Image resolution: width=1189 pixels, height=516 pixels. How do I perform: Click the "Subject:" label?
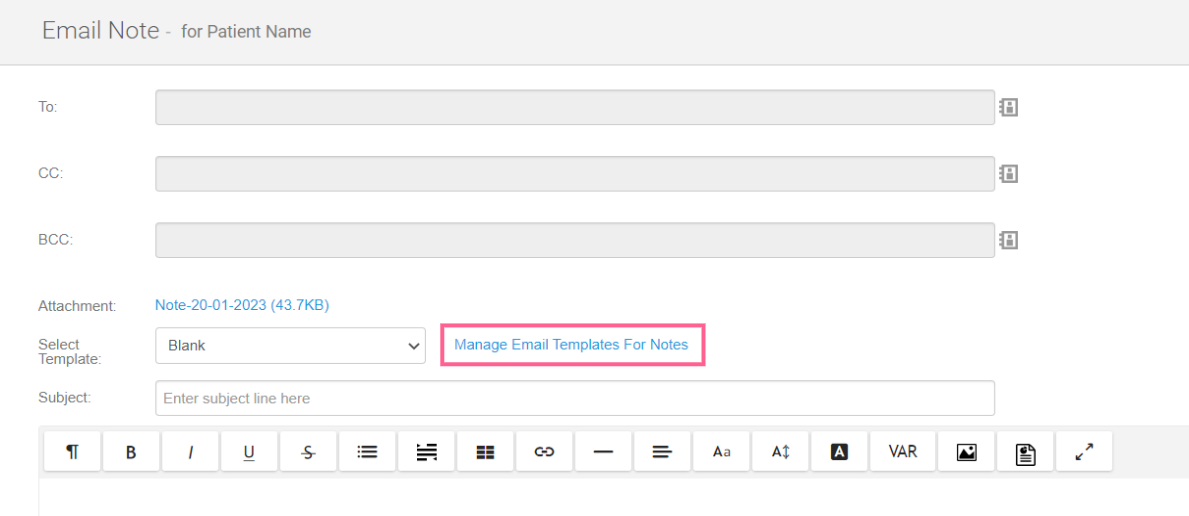(x=64, y=396)
